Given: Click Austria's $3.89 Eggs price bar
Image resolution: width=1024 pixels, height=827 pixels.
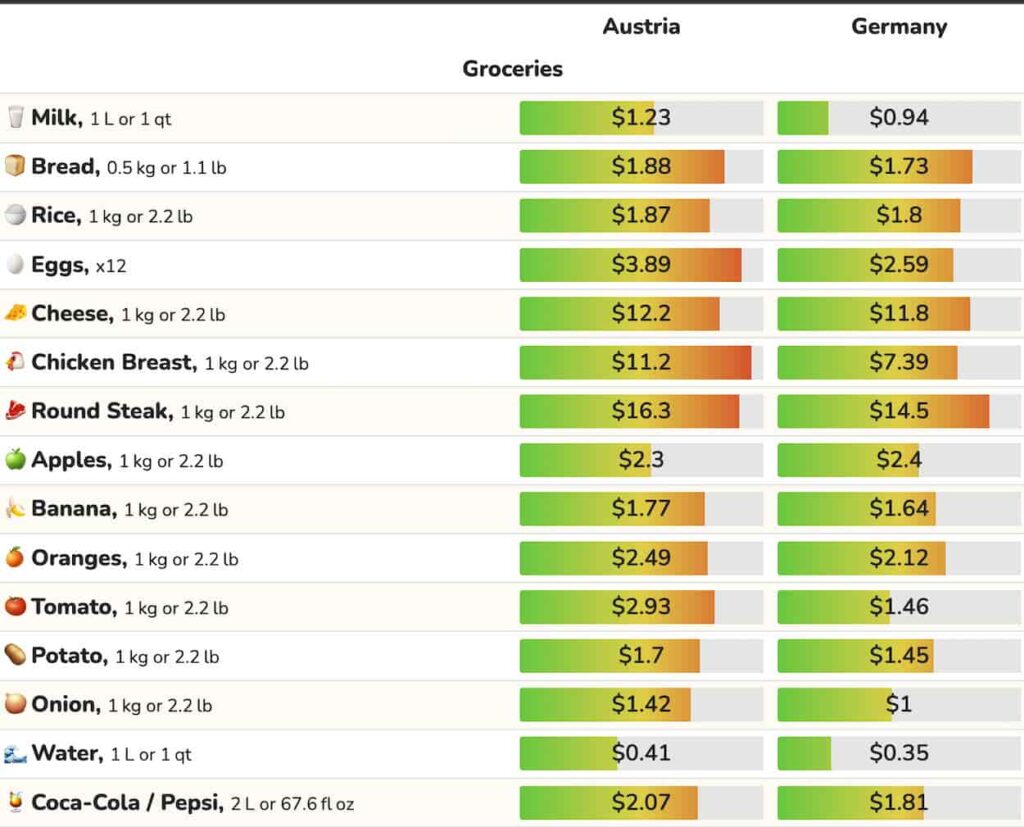Looking at the screenshot, I should pyautogui.click(x=641, y=265).
